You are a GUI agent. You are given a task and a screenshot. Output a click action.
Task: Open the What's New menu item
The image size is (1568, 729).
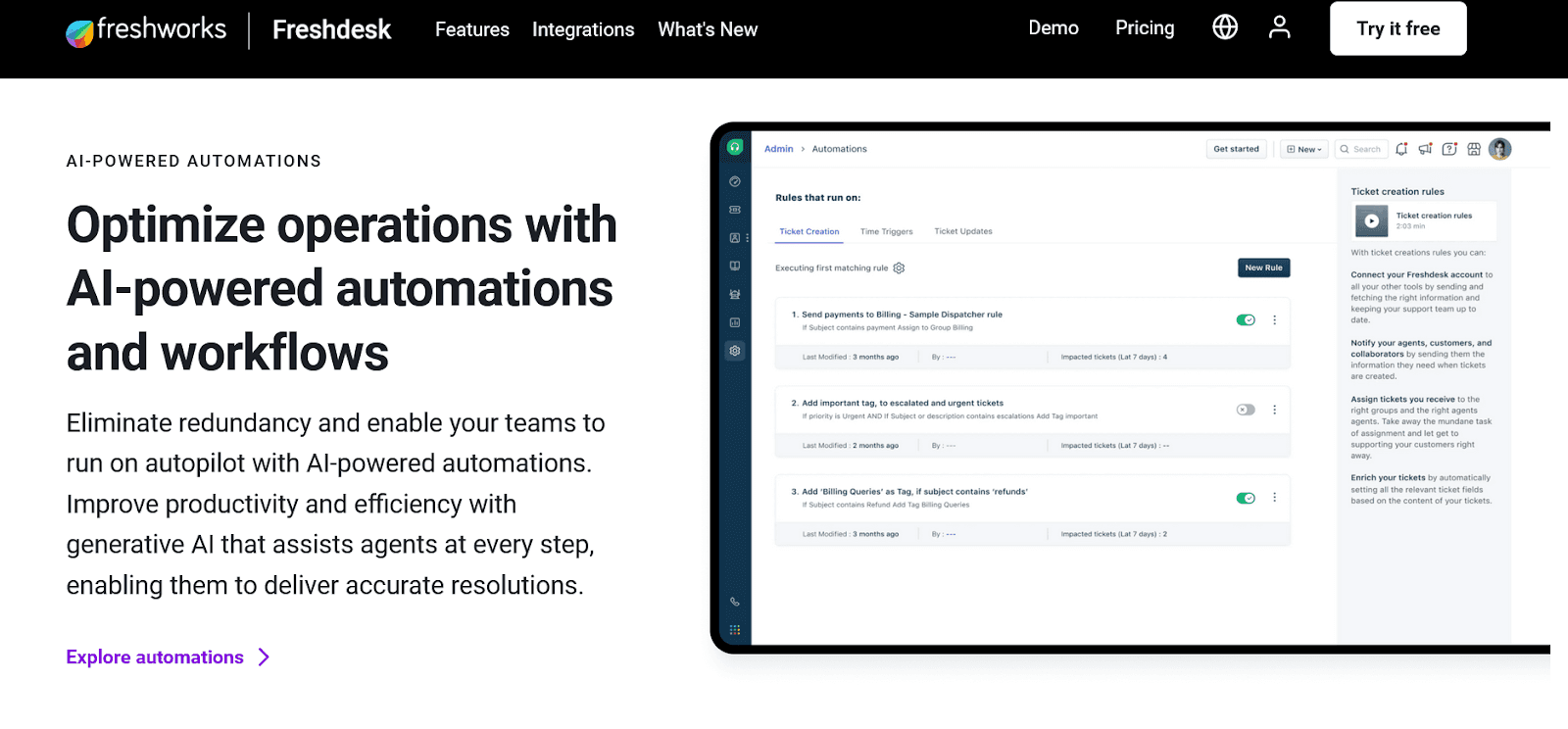tap(708, 29)
